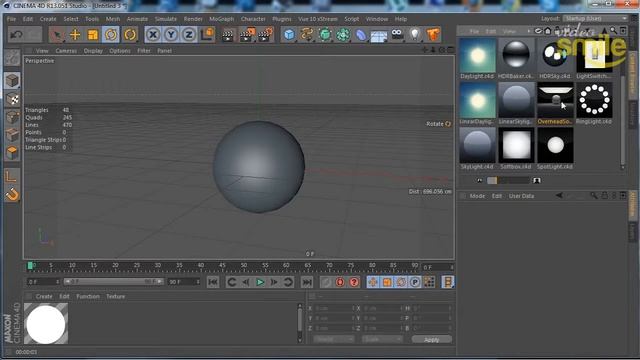
Task: Click the green playhead marker at frame 0
Action: [30, 266]
